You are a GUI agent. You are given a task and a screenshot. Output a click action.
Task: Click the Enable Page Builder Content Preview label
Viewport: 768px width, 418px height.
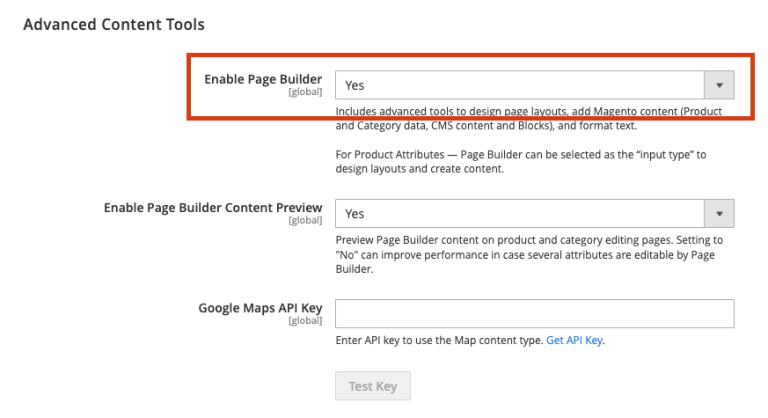[213, 207]
